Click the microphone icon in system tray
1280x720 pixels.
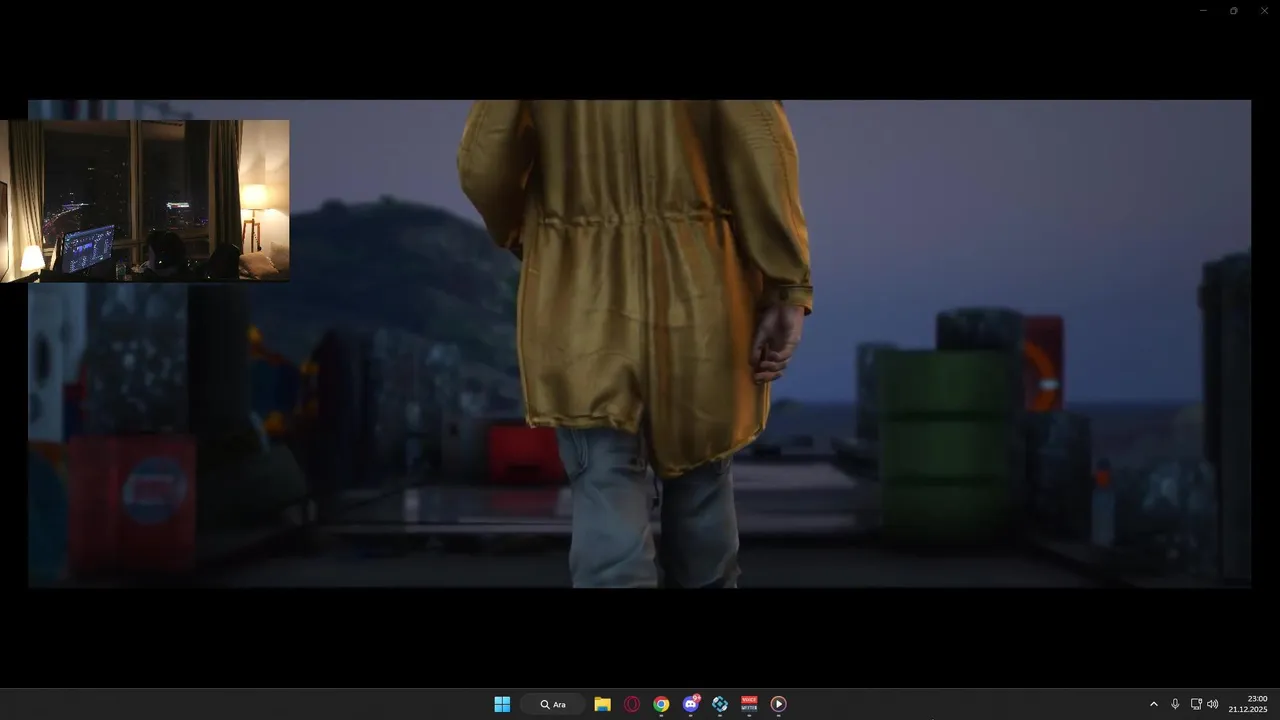pos(1175,704)
